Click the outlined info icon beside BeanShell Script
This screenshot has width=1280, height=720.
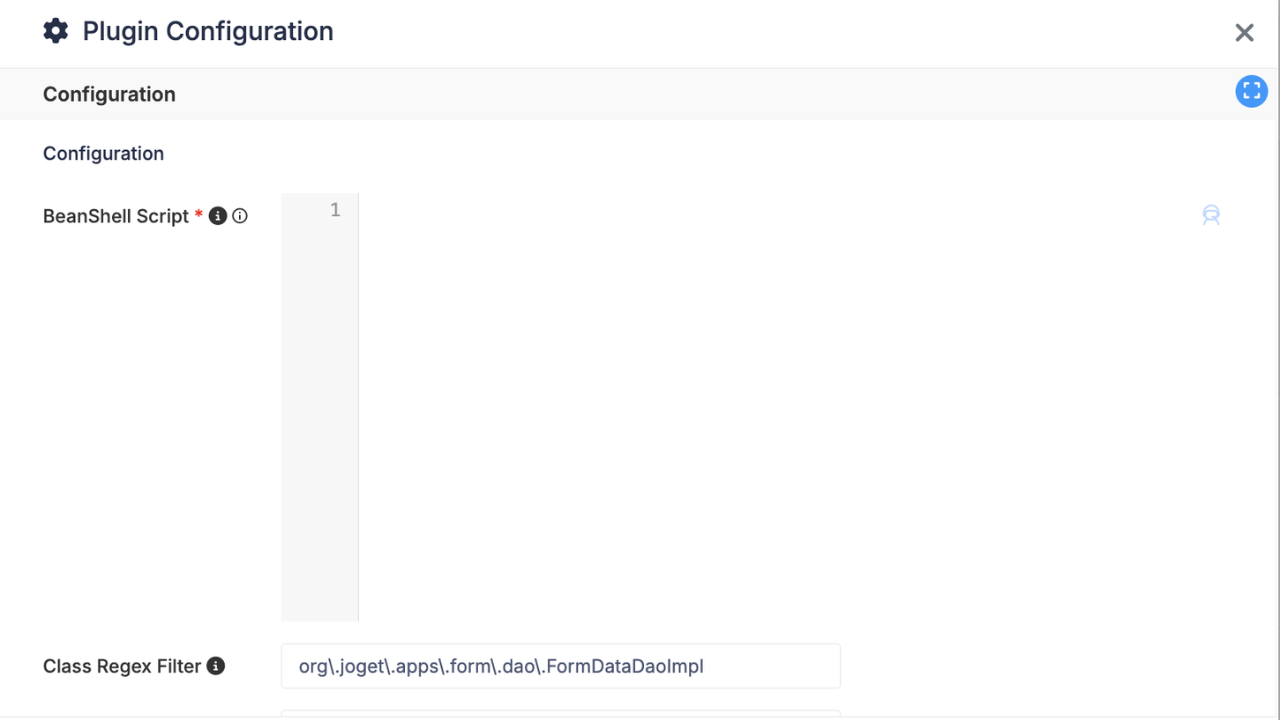click(x=240, y=215)
